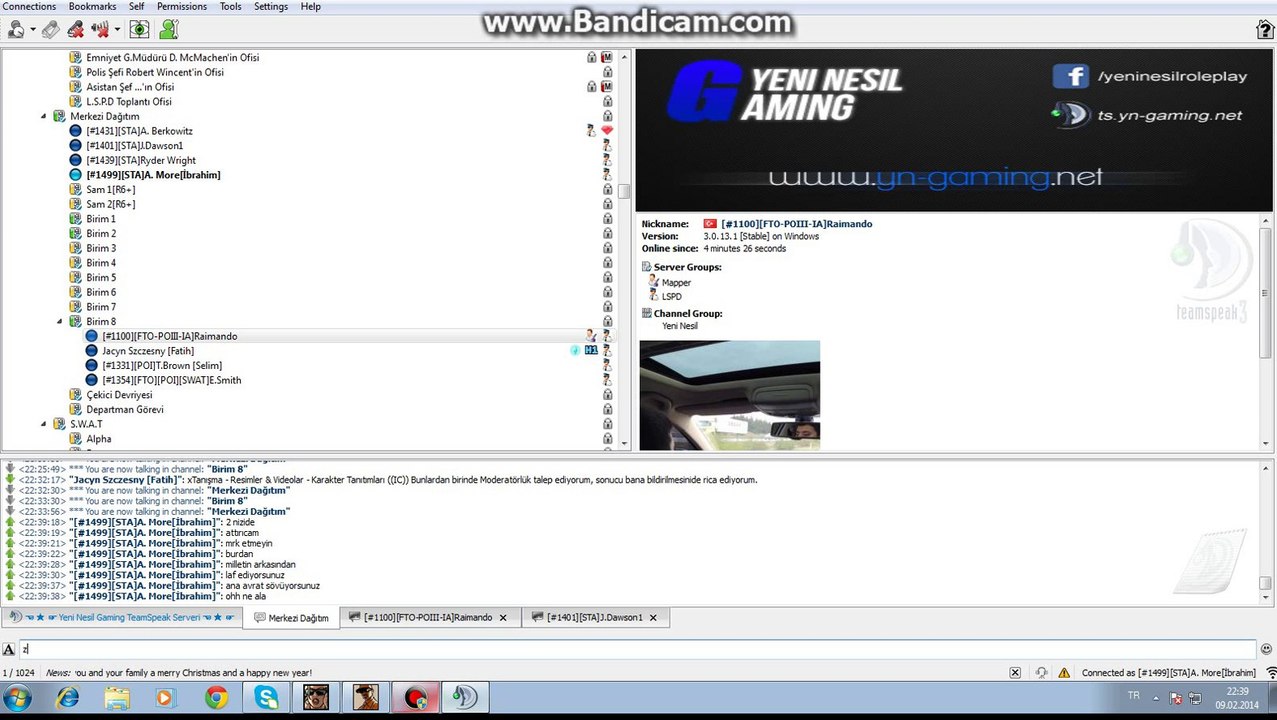
Task: Toggle subscribe to all channels eye icon
Action: pos(140,29)
